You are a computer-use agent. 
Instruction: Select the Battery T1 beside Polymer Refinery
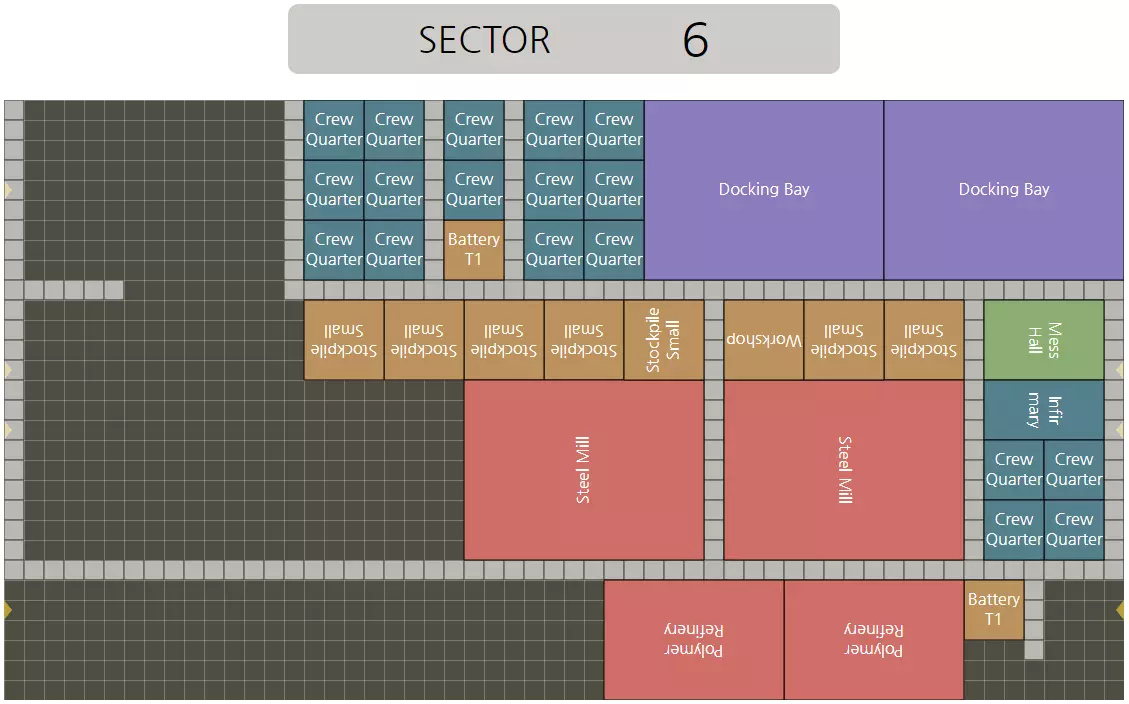click(994, 609)
